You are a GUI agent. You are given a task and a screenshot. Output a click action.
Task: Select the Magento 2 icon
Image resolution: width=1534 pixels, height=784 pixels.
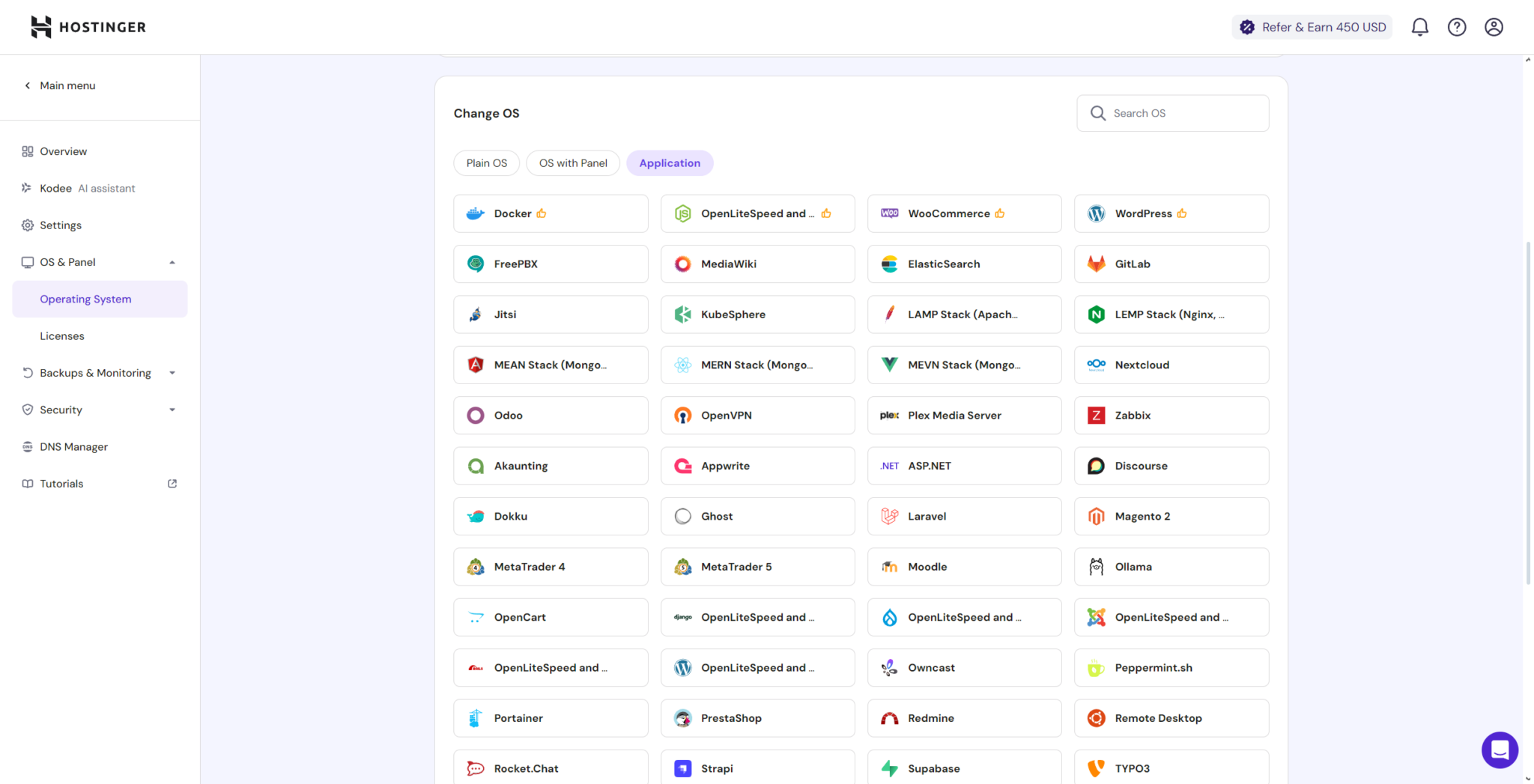point(1096,516)
